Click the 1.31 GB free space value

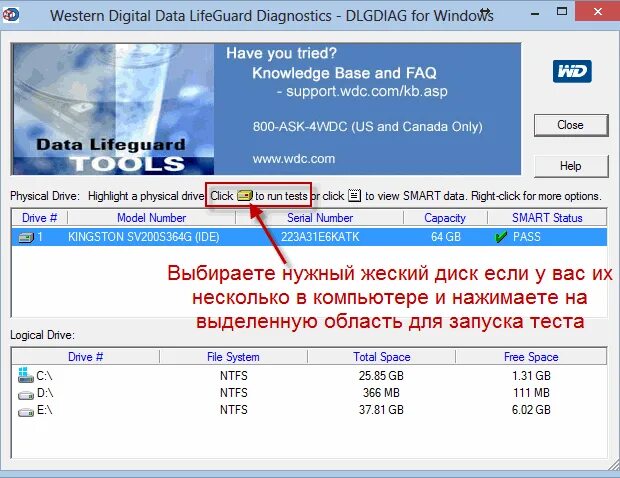point(531,376)
